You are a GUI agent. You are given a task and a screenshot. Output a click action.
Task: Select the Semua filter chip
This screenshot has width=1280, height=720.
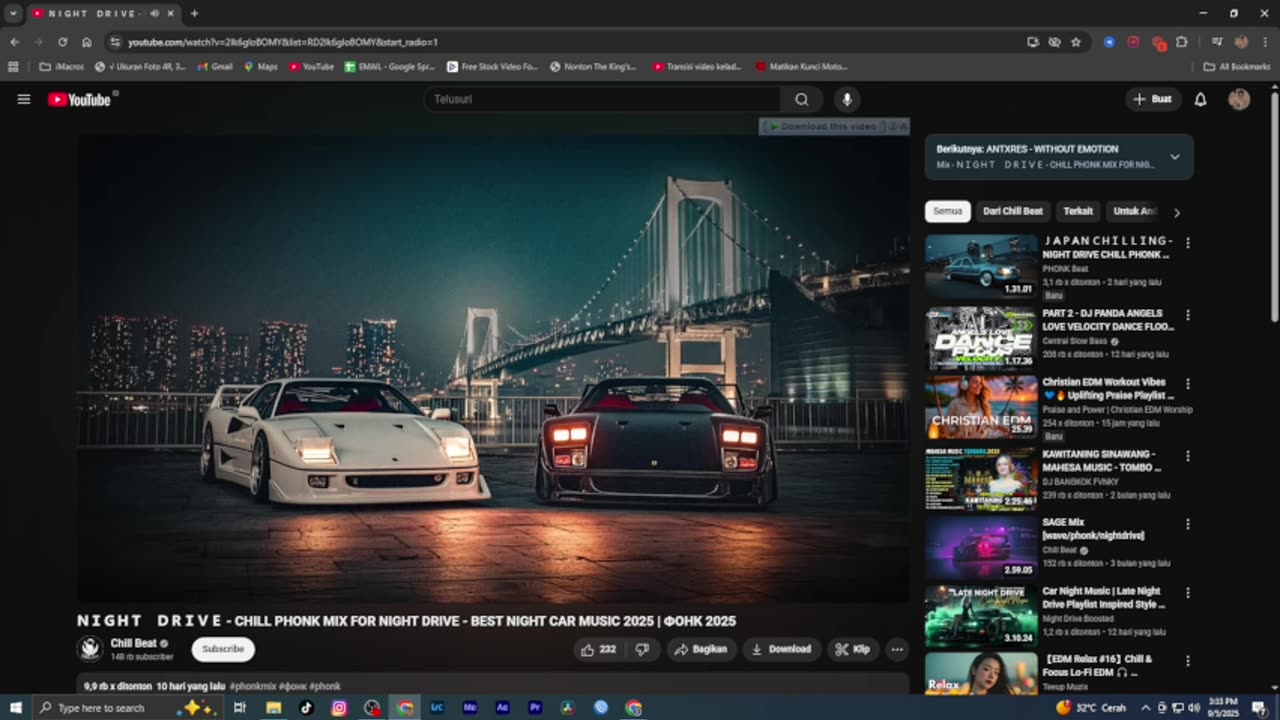pyautogui.click(x=947, y=211)
